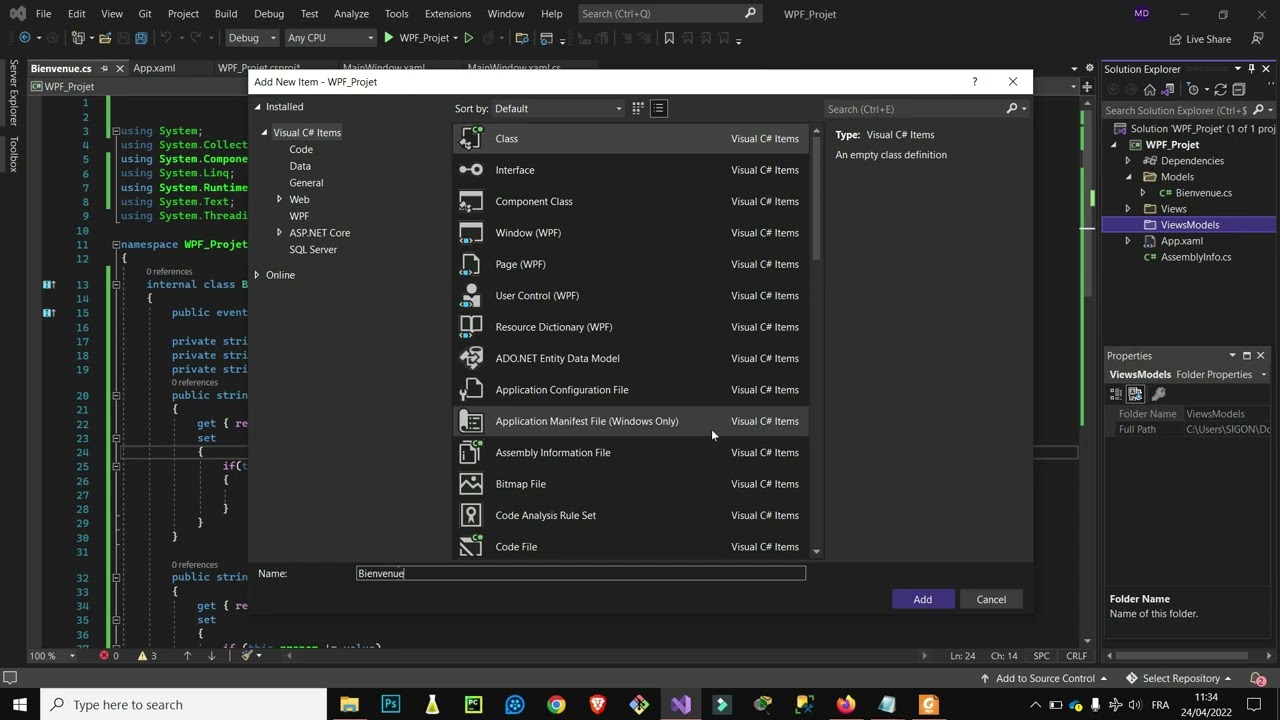
Task: Open the Build menu
Action: [226, 14]
